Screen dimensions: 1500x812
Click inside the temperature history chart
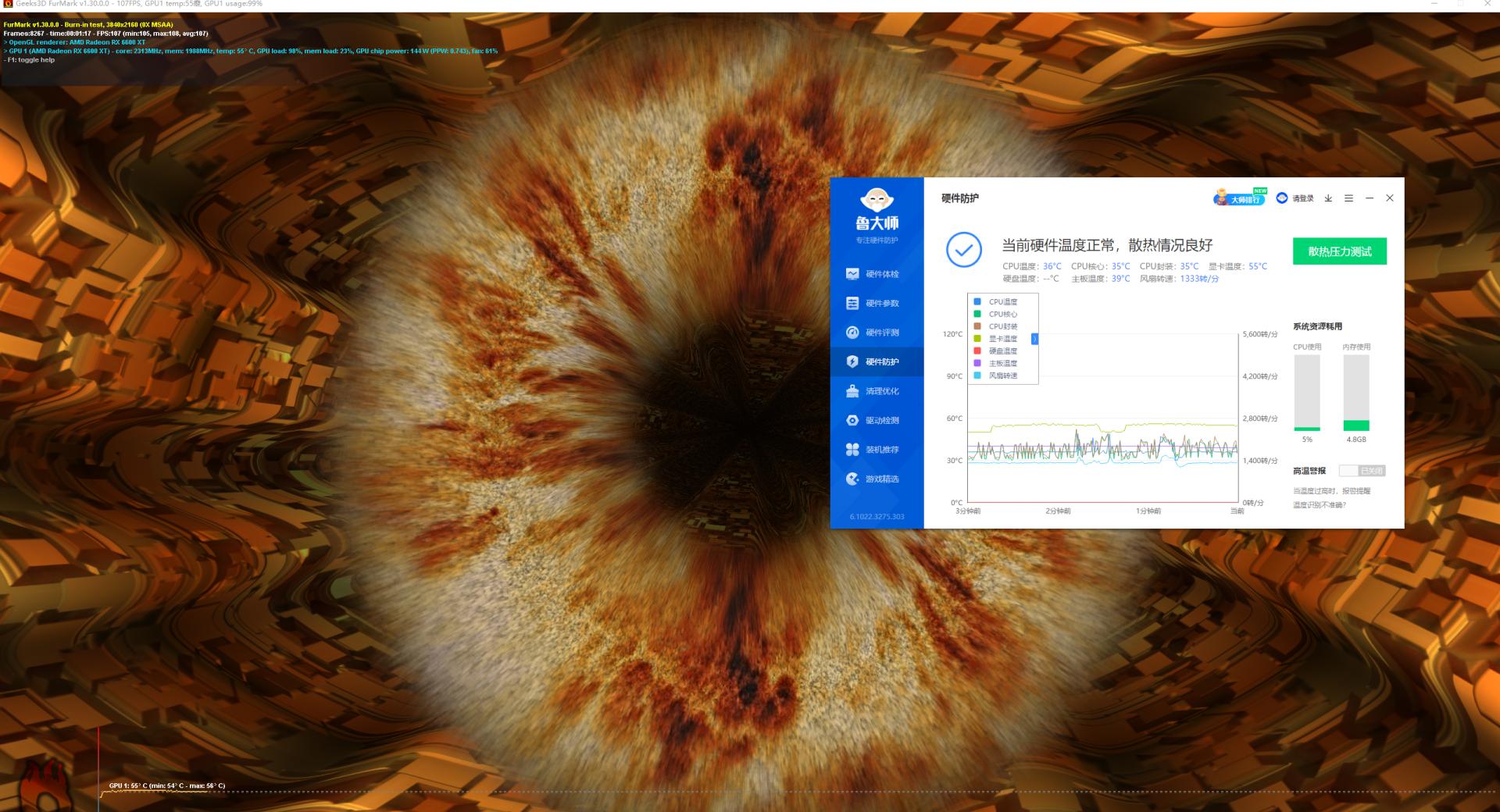point(1102,418)
